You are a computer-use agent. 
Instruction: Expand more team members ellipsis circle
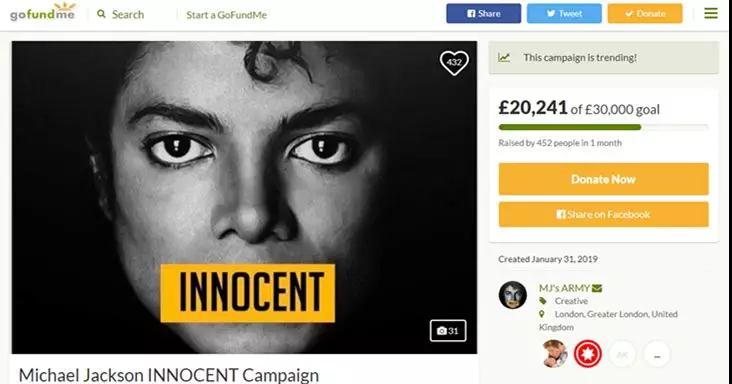coord(657,356)
